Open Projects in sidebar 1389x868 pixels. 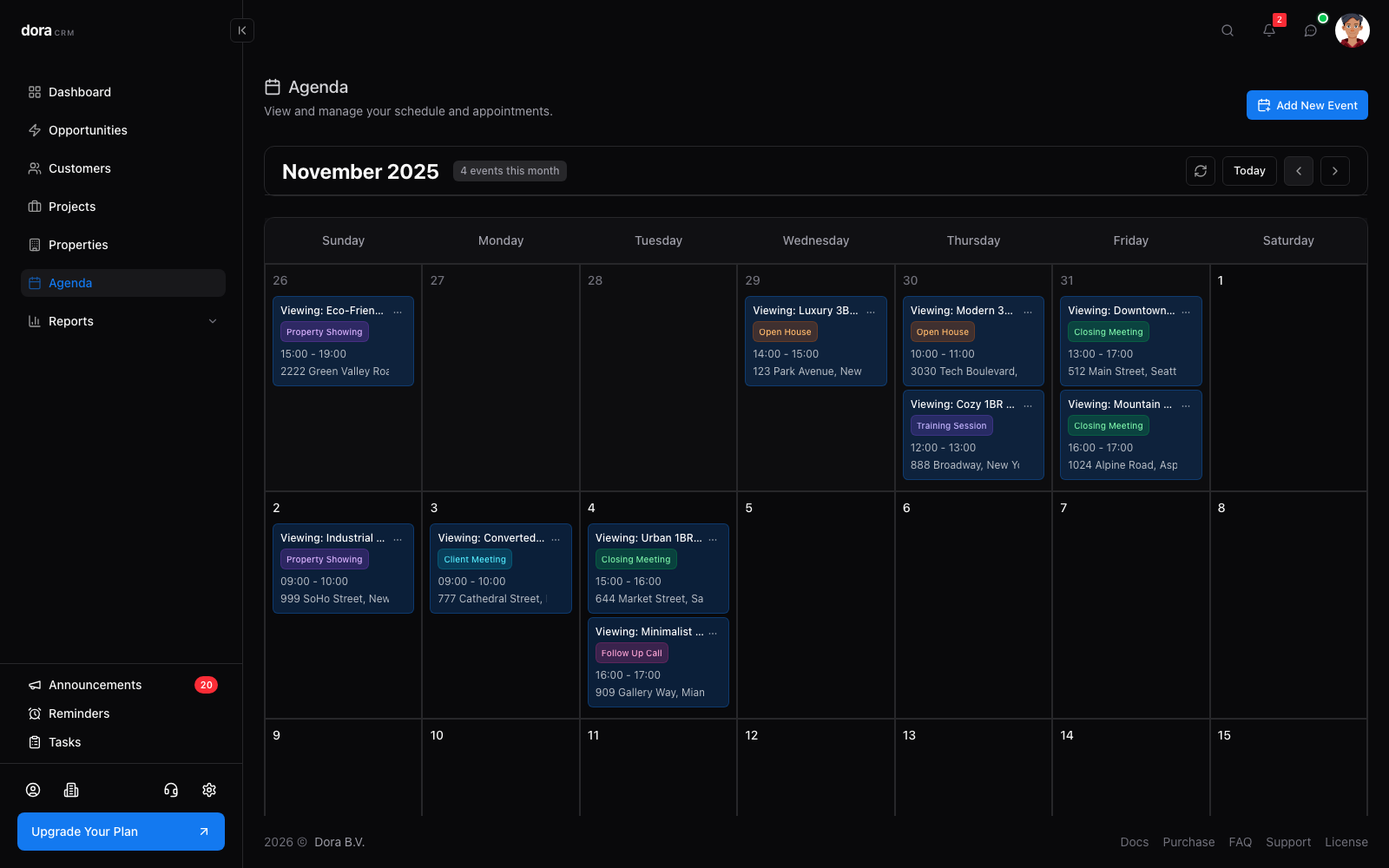(123, 207)
